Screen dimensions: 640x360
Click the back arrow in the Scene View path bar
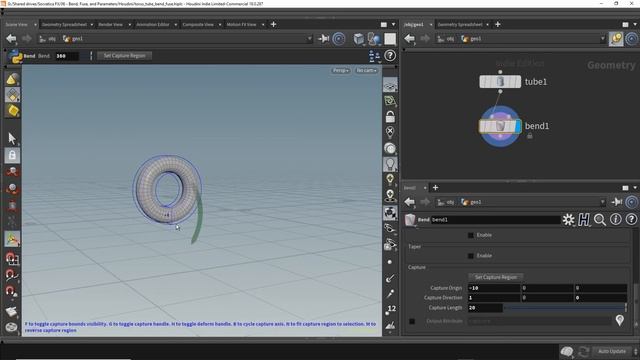tap(11, 39)
